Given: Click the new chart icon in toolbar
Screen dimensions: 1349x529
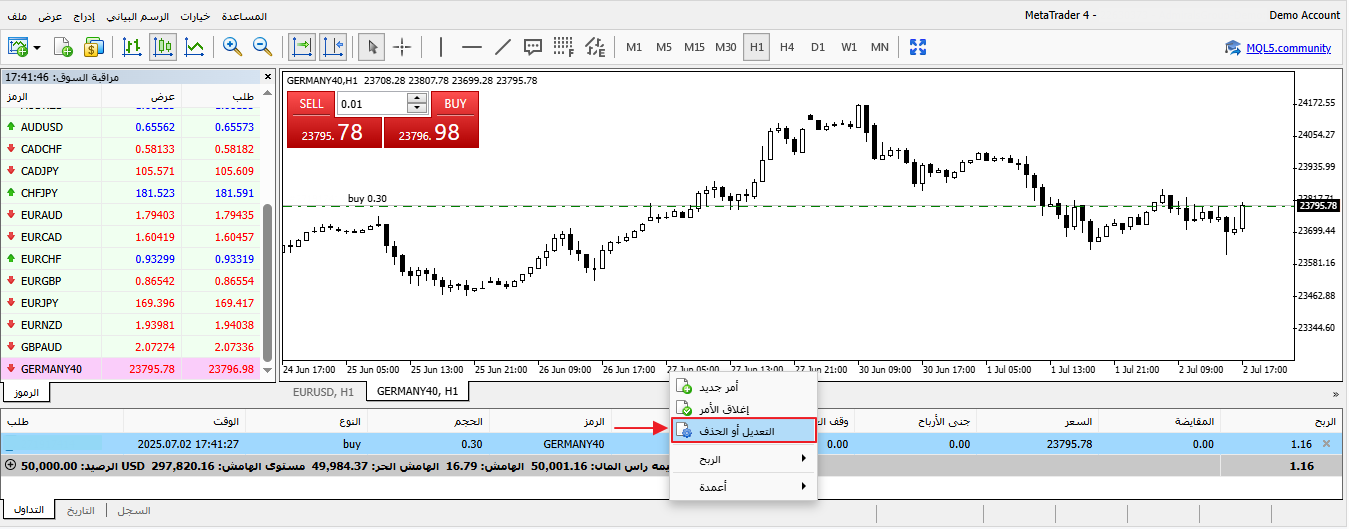Looking at the screenshot, I should click(19, 46).
